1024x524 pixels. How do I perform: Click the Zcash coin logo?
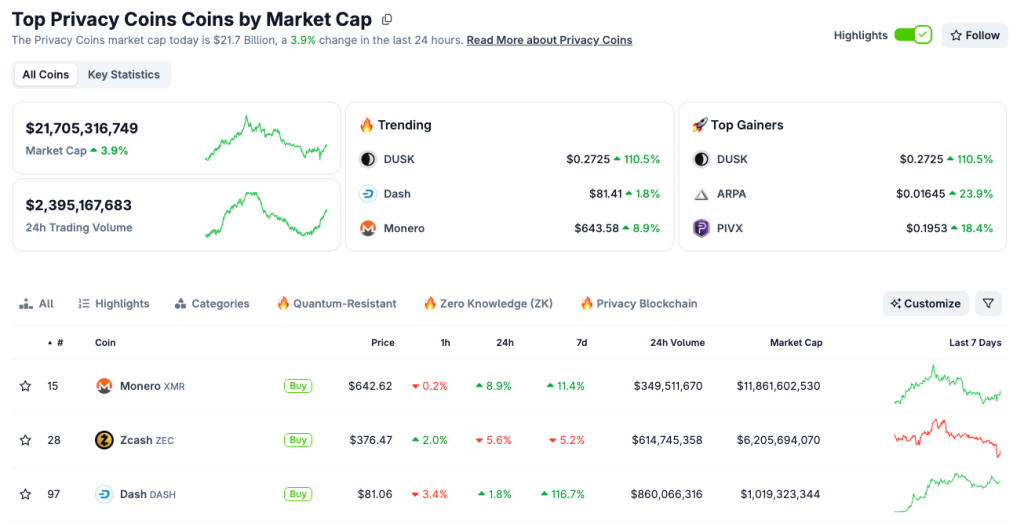tap(104, 440)
